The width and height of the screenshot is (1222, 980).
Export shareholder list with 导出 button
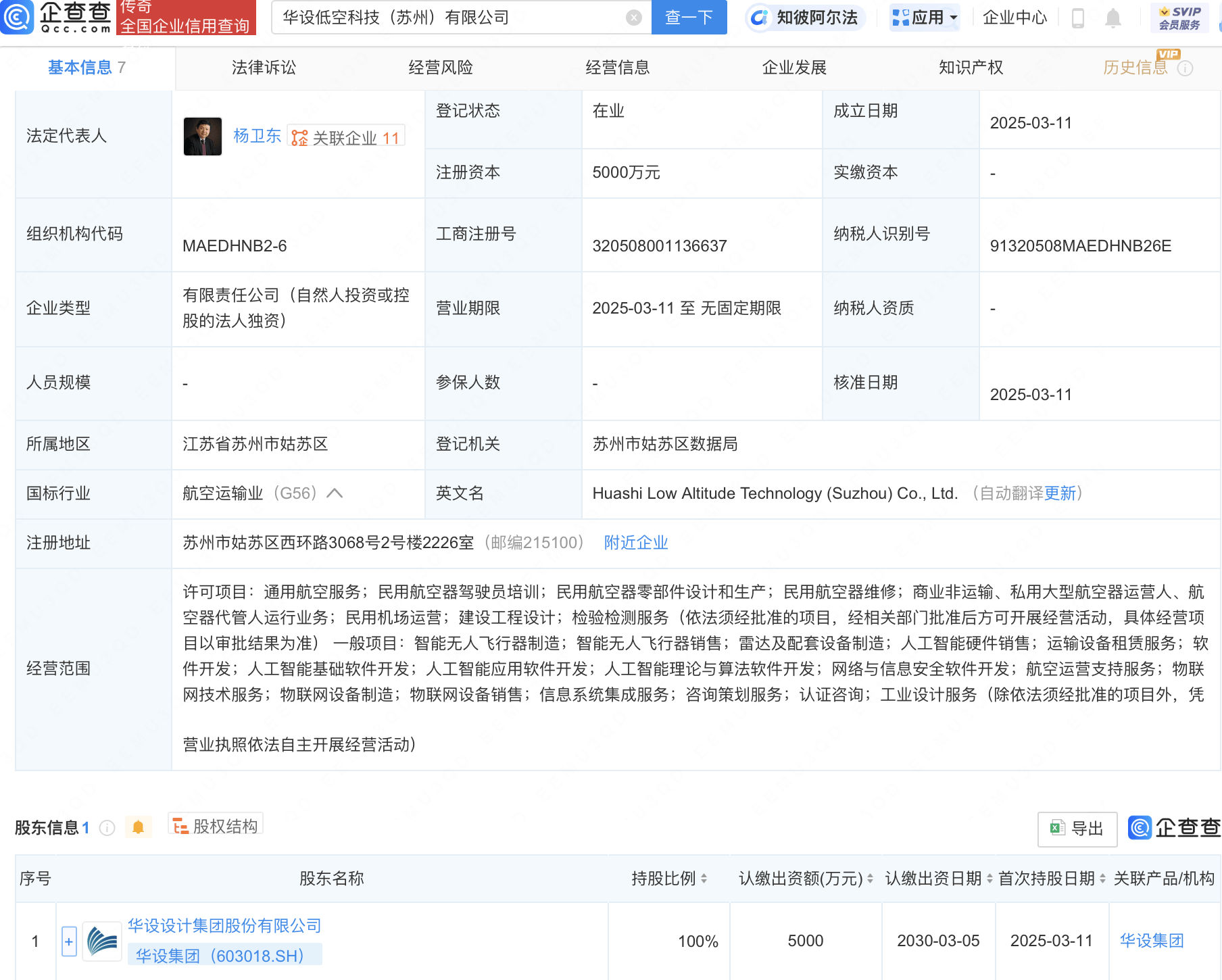[1077, 829]
